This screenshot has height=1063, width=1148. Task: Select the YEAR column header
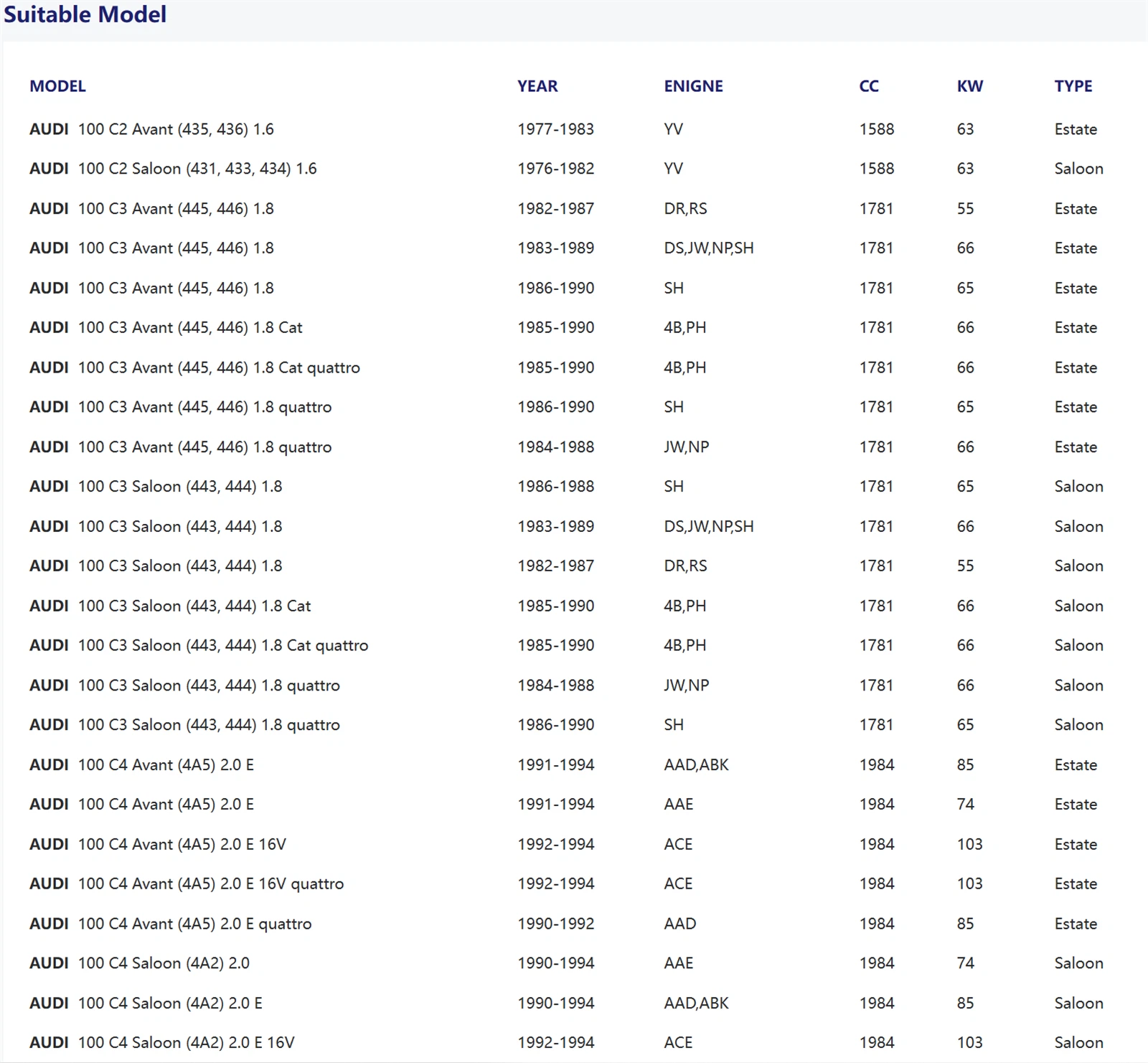pyautogui.click(x=537, y=86)
